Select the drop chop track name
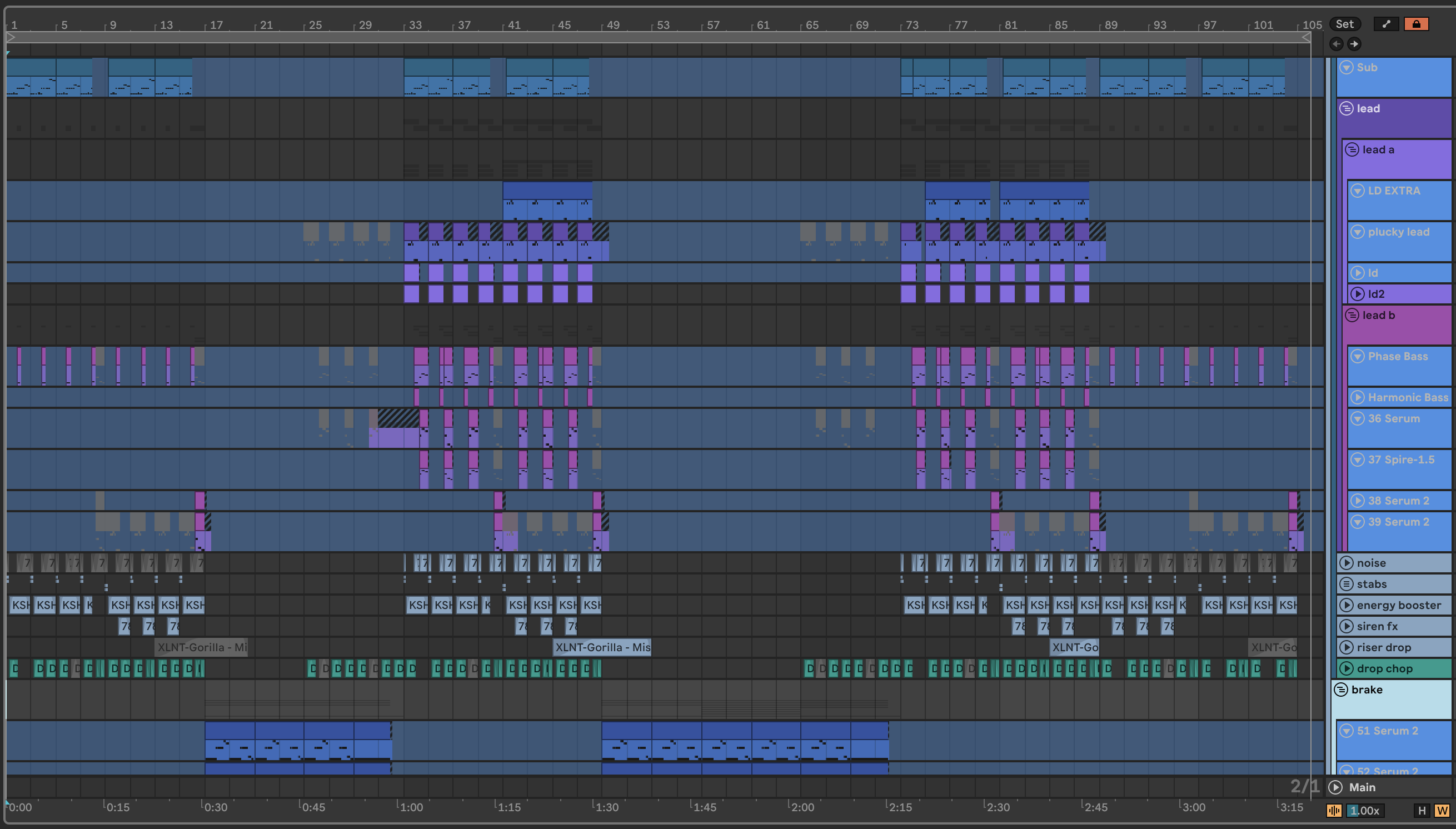 (1385, 668)
